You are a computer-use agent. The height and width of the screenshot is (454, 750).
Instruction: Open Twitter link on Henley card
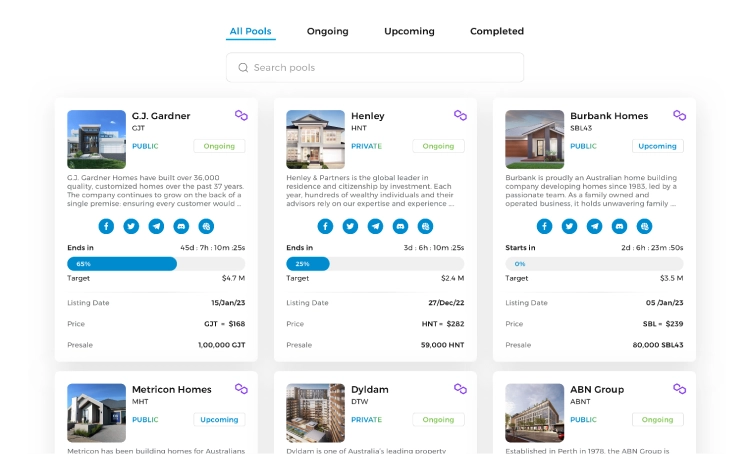click(350, 226)
